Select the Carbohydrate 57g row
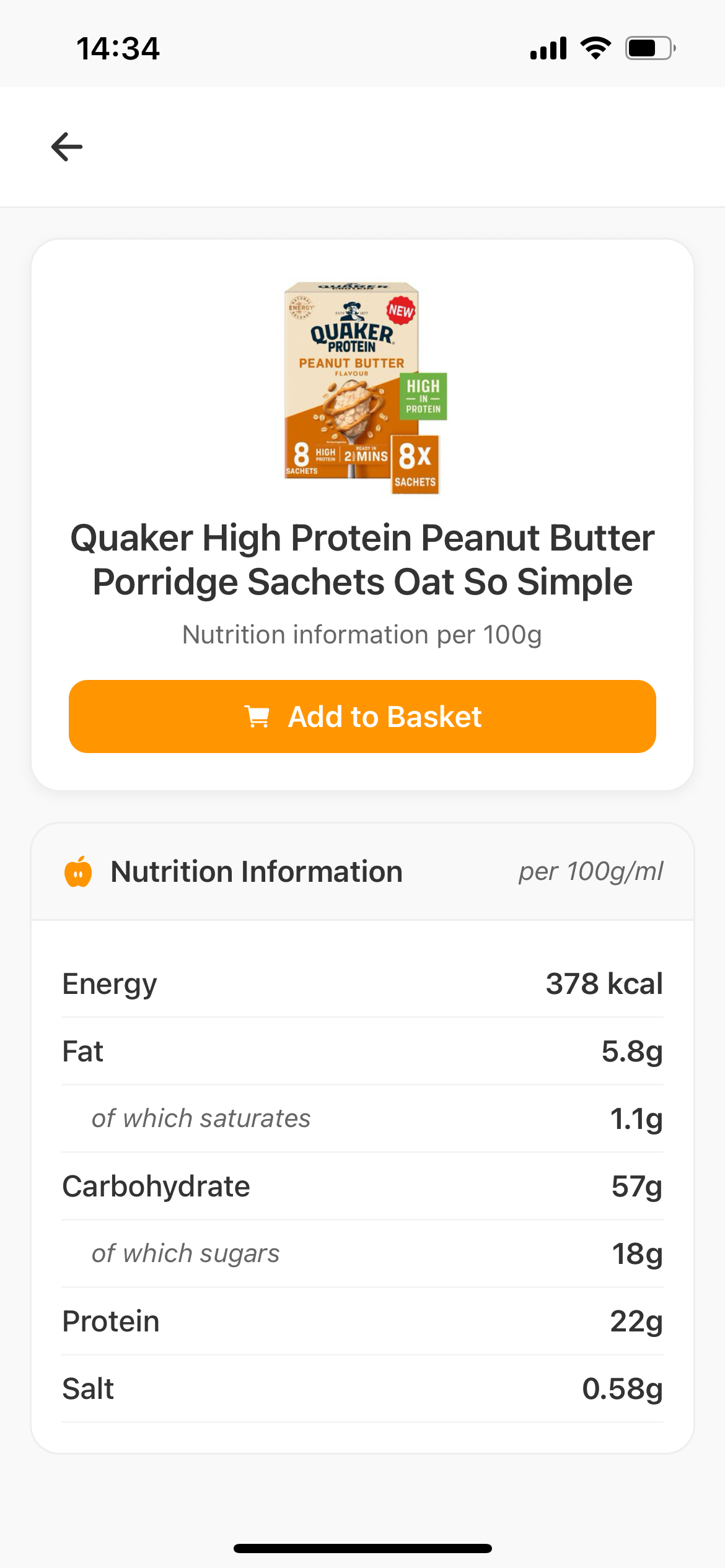 pos(362,1186)
